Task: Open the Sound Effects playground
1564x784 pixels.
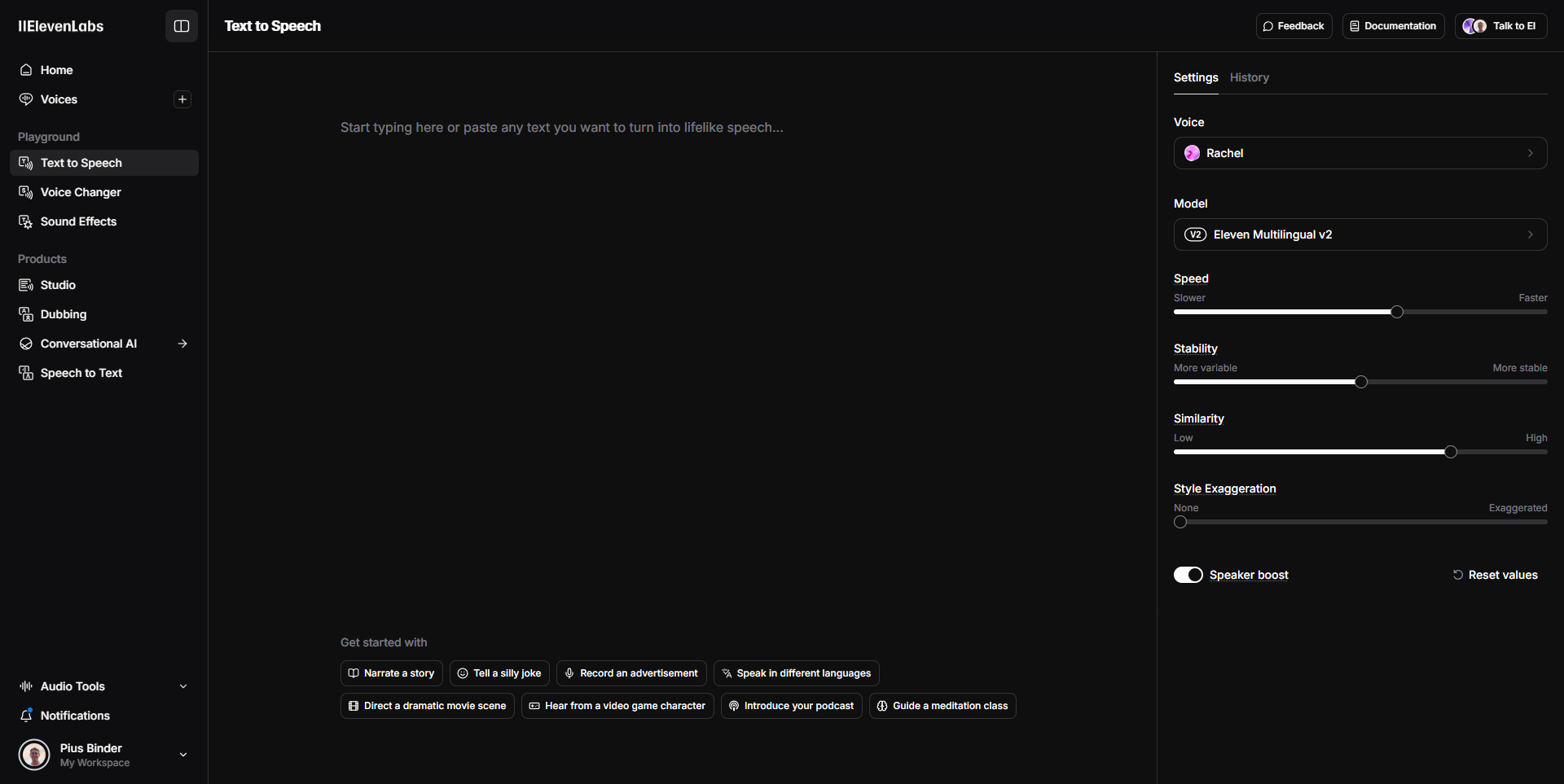Action: [x=78, y=221]
